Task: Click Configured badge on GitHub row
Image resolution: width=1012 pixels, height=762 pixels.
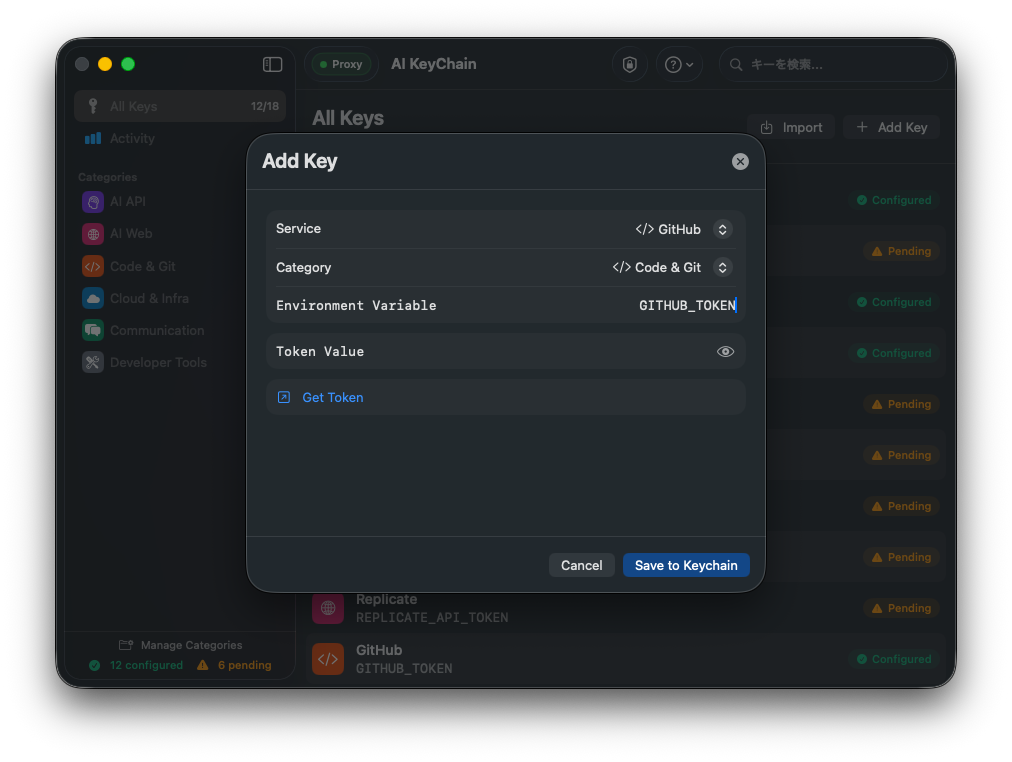Action: tap(894, 659)
